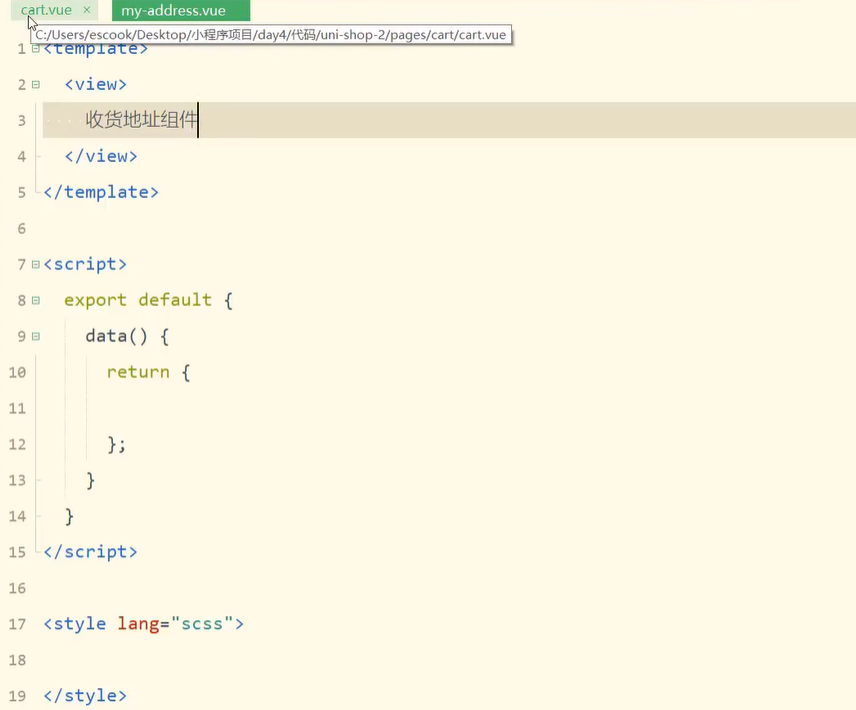Click line number 6 in gutter
The width and height of the screenshot is (856, 710).
click(22, 229)
